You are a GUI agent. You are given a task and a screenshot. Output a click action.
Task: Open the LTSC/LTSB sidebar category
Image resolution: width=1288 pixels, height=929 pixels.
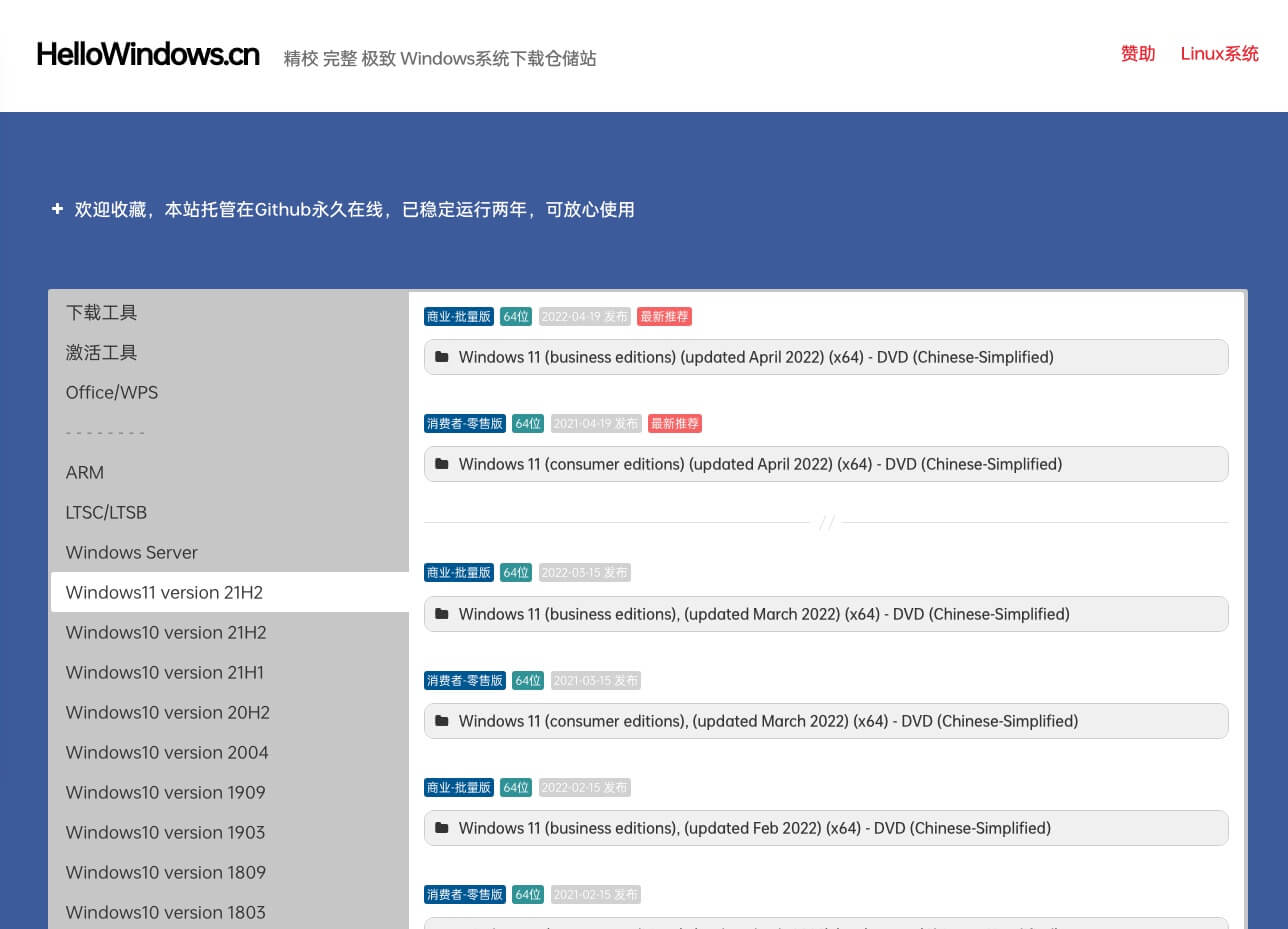click(230, 512)
